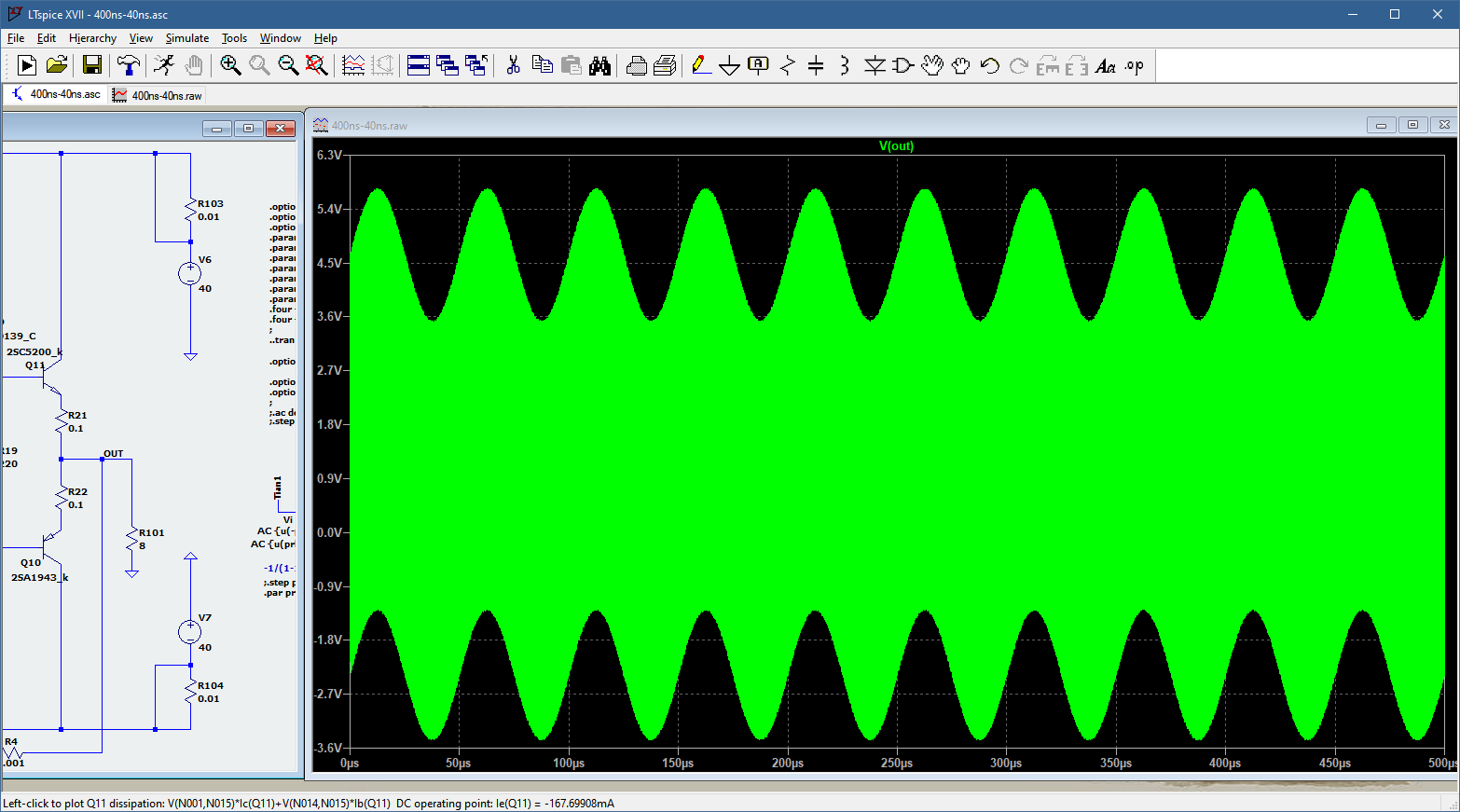Click the V(out) trace label
1460x812 pixels.
[x=896, y=145]
